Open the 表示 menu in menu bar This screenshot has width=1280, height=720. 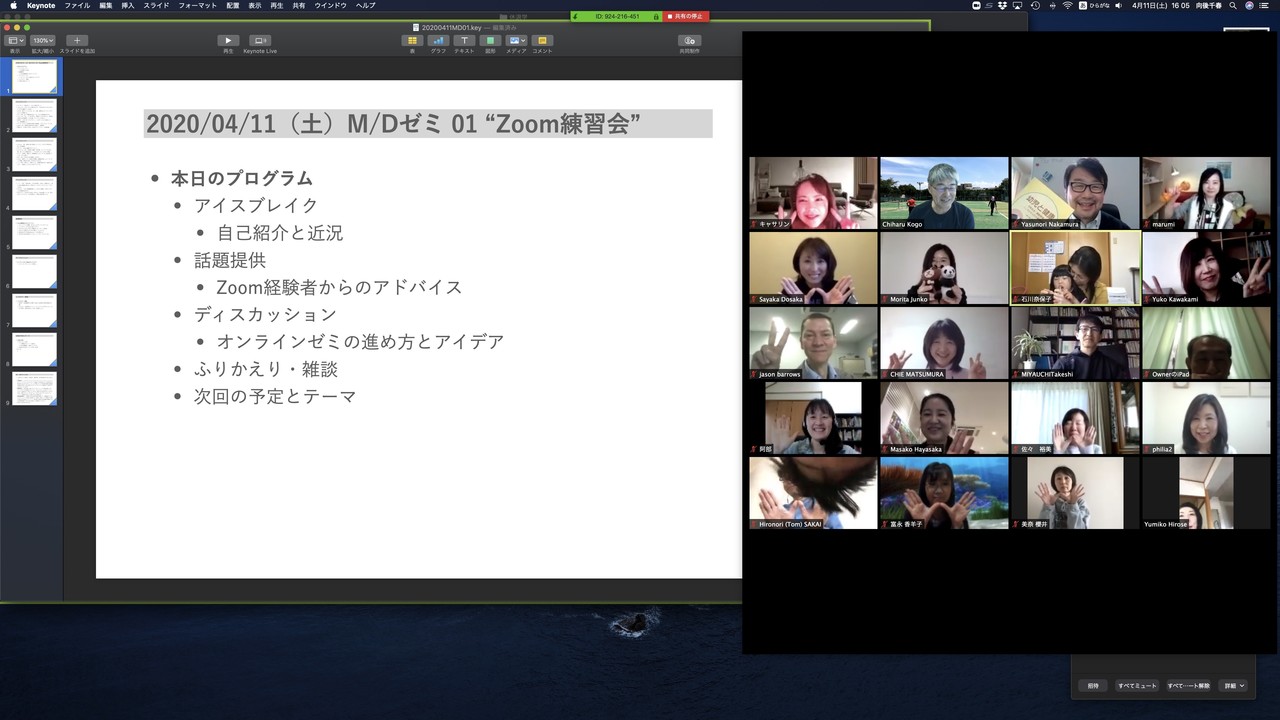255,5
